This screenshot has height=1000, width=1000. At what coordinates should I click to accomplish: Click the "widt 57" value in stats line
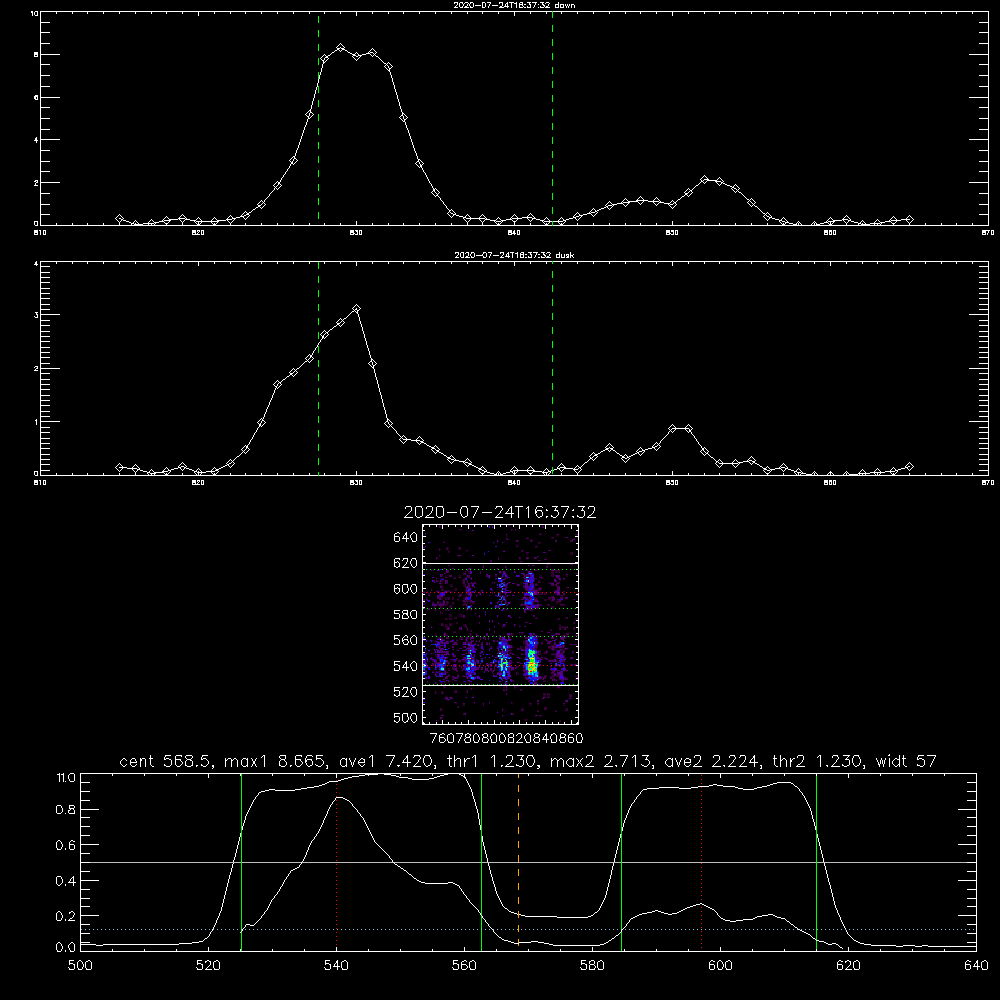(x=906, y=761)
